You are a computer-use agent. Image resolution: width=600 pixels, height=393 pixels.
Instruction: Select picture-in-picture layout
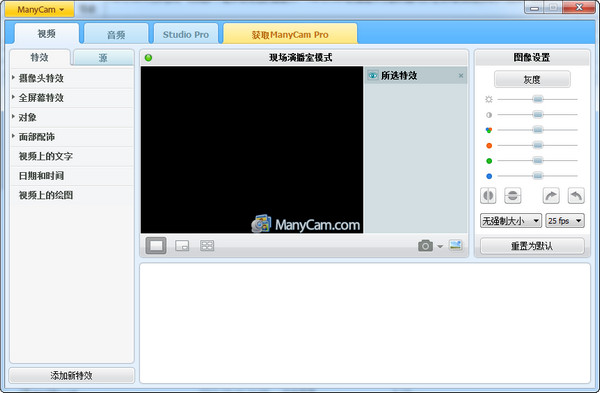point(182,246)
